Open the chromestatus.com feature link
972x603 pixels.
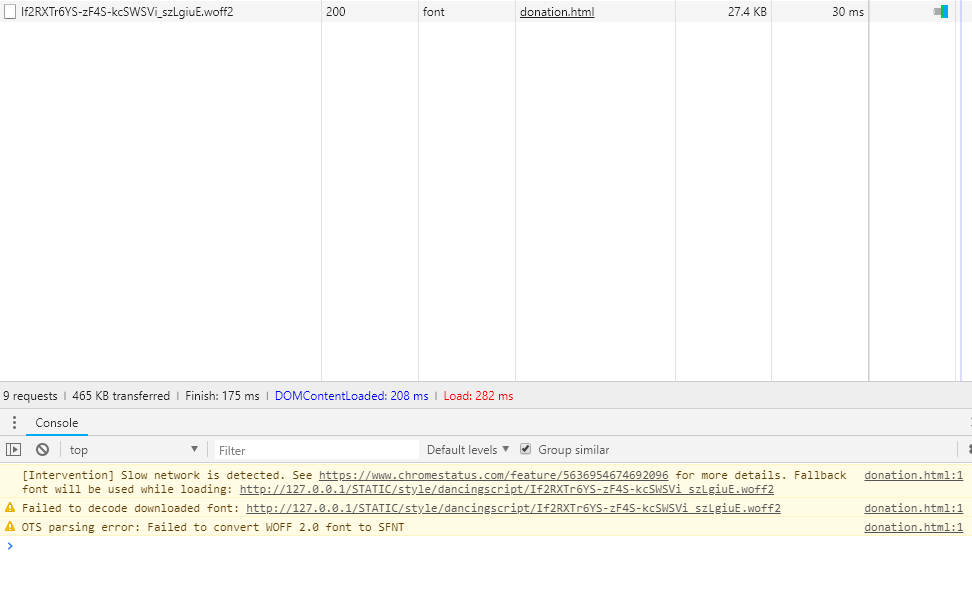493,475
